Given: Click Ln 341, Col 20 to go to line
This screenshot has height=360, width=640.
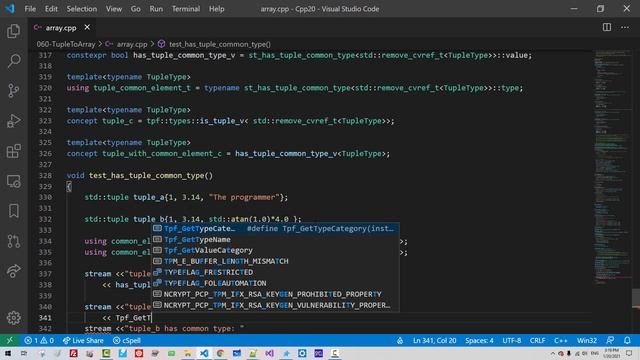Looking at the screenshot, I should pos(434,340).
